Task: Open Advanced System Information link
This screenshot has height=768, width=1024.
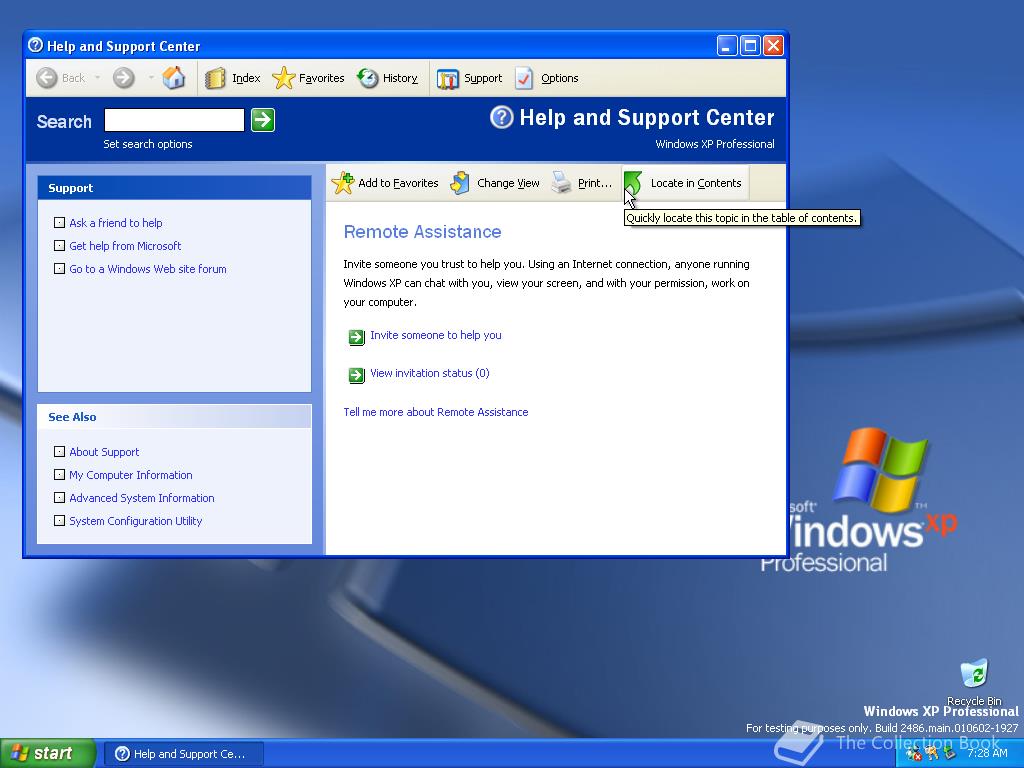Action: coord(142,498)
